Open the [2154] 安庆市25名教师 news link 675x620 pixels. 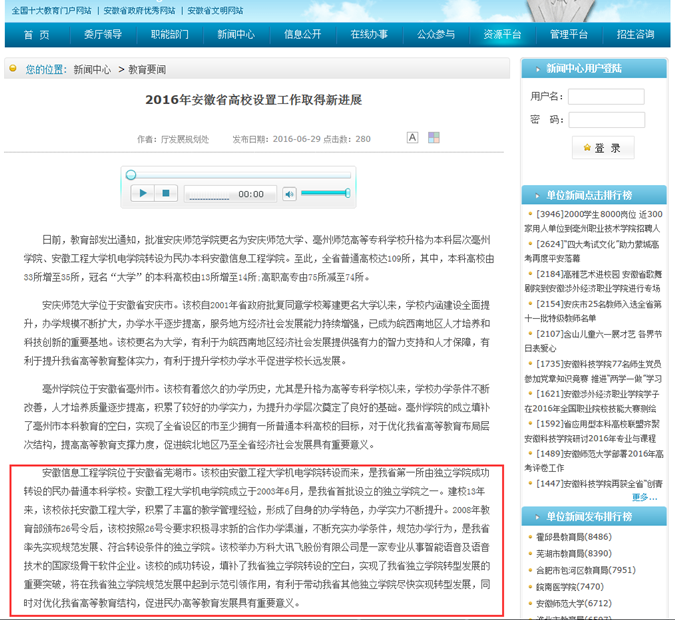point(594,311)
